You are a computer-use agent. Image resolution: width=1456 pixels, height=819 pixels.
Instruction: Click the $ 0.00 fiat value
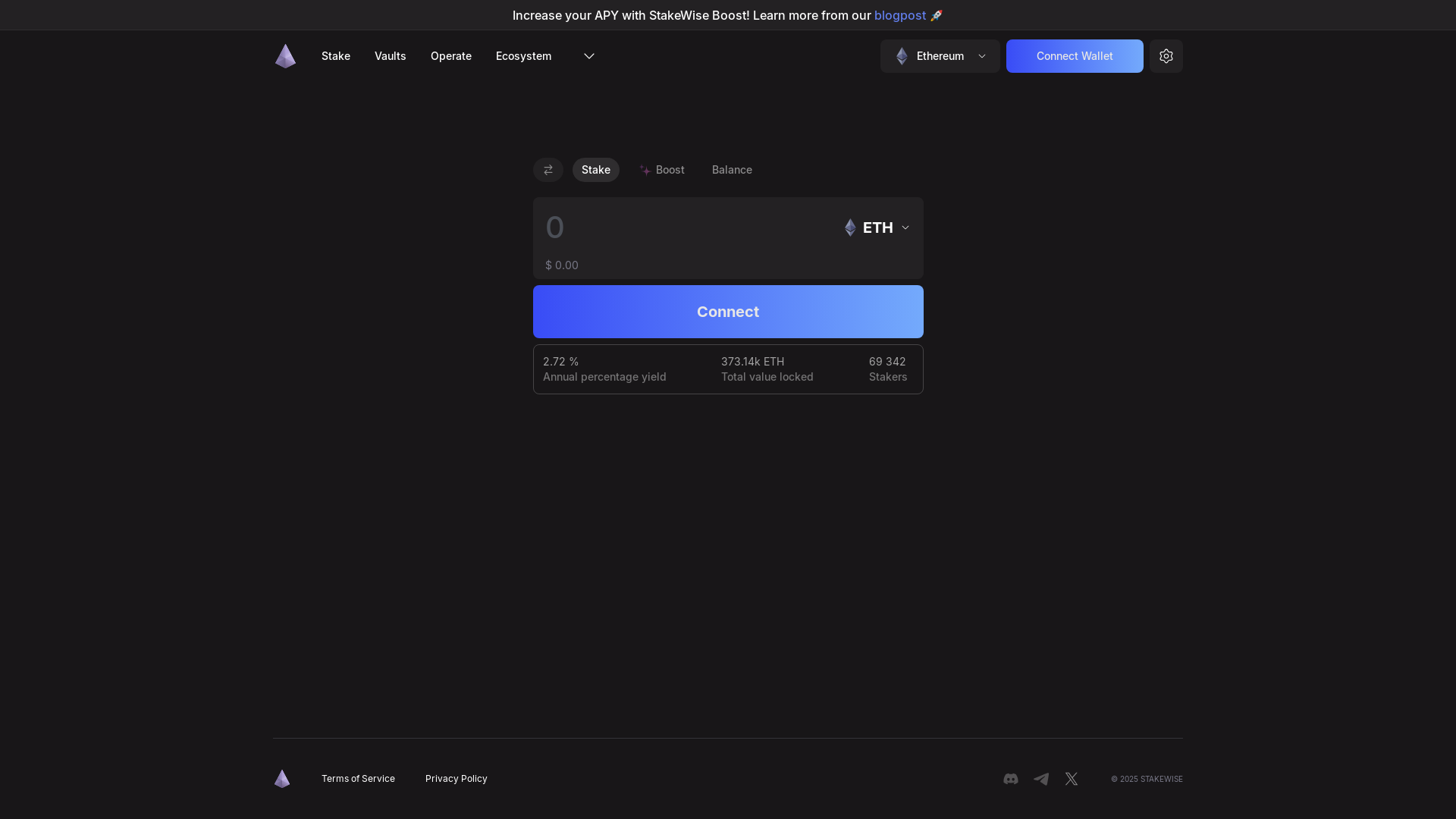(x=562, y=265)
